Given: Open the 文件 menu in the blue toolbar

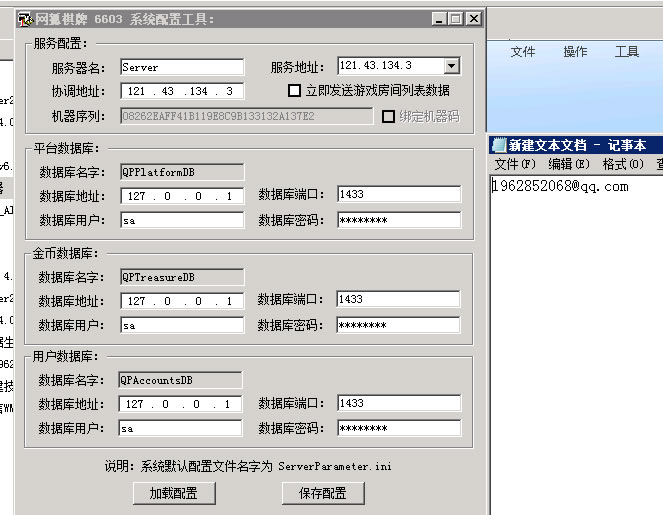Looking at the screenshot, I should click(523, 52).
